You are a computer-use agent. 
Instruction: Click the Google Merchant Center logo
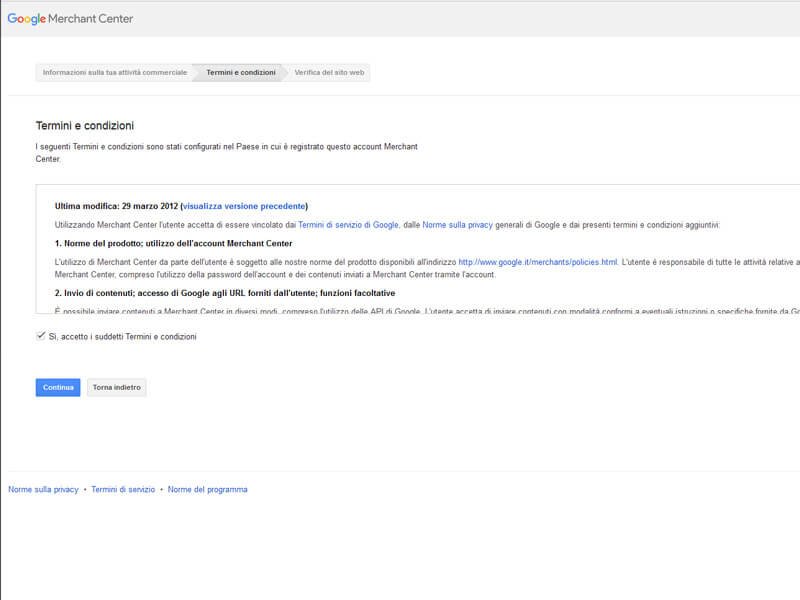pos(70,19)
